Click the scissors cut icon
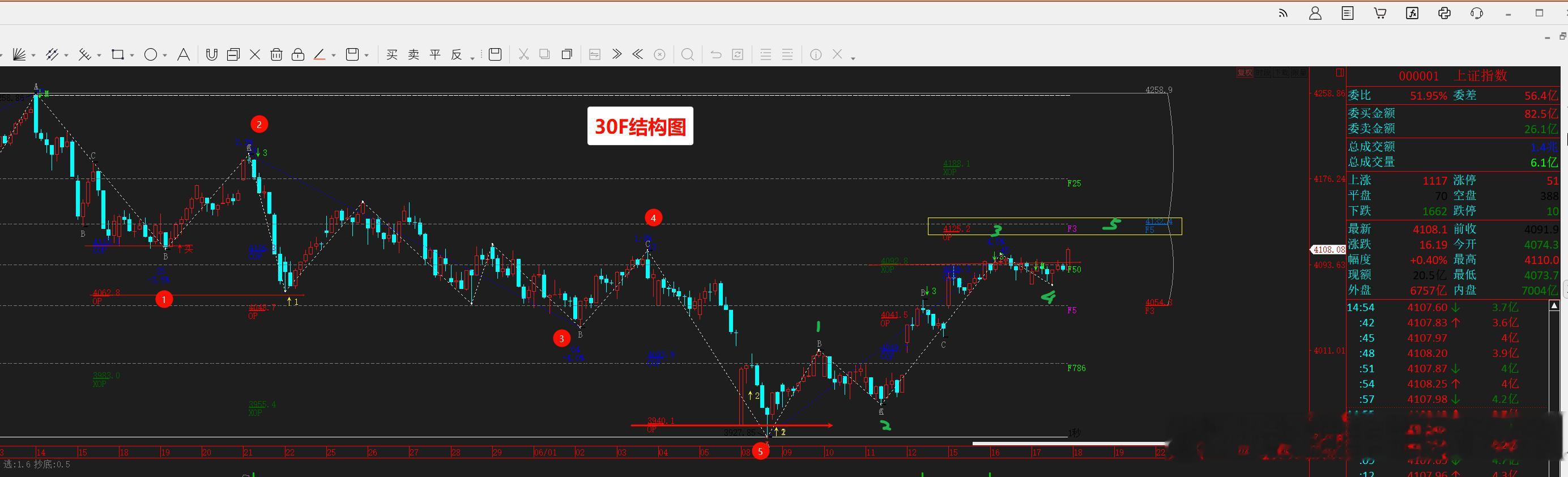This screenshot has height=477, width=1568. [523, 55]
